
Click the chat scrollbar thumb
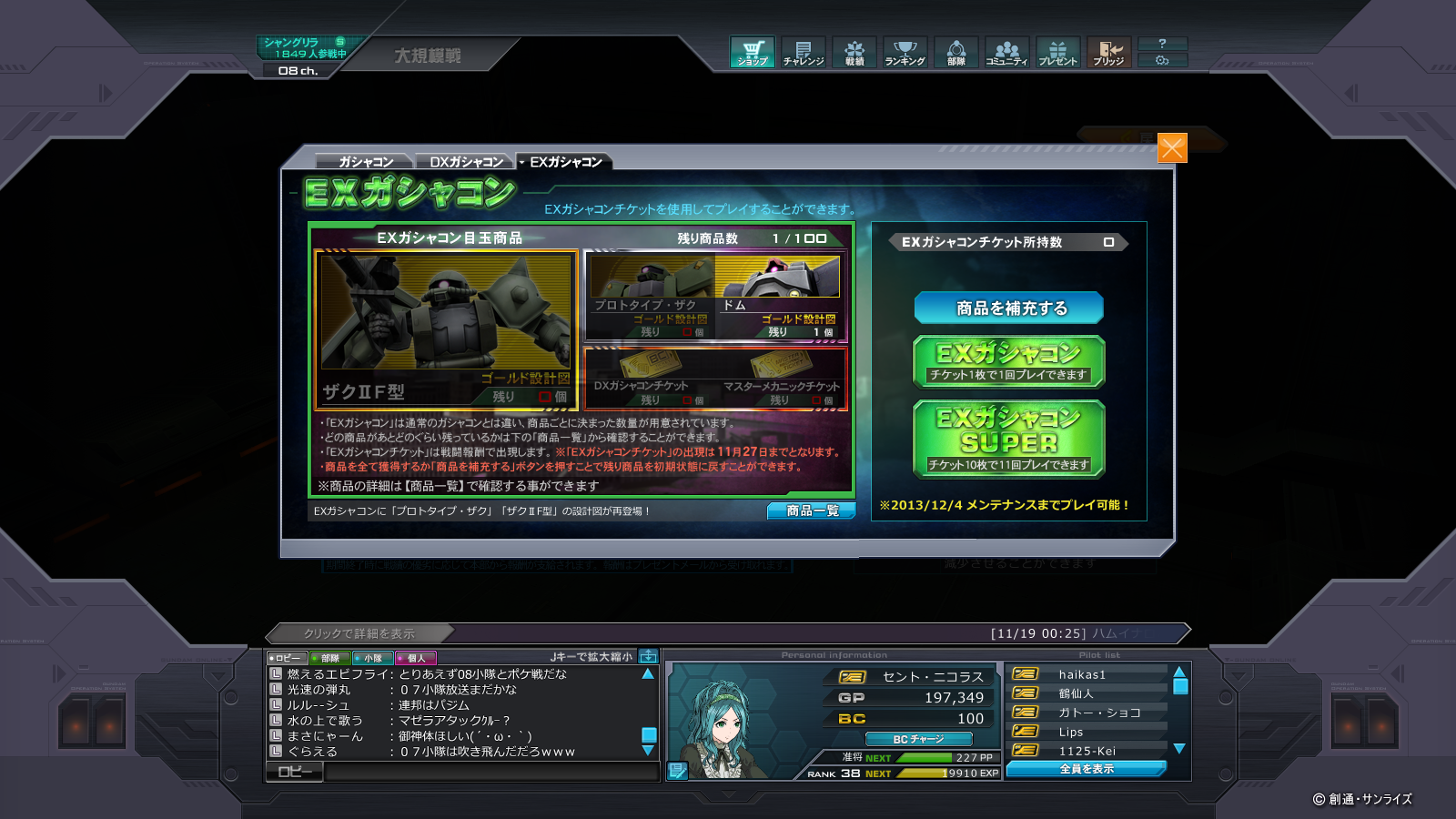tap(649, 734)
